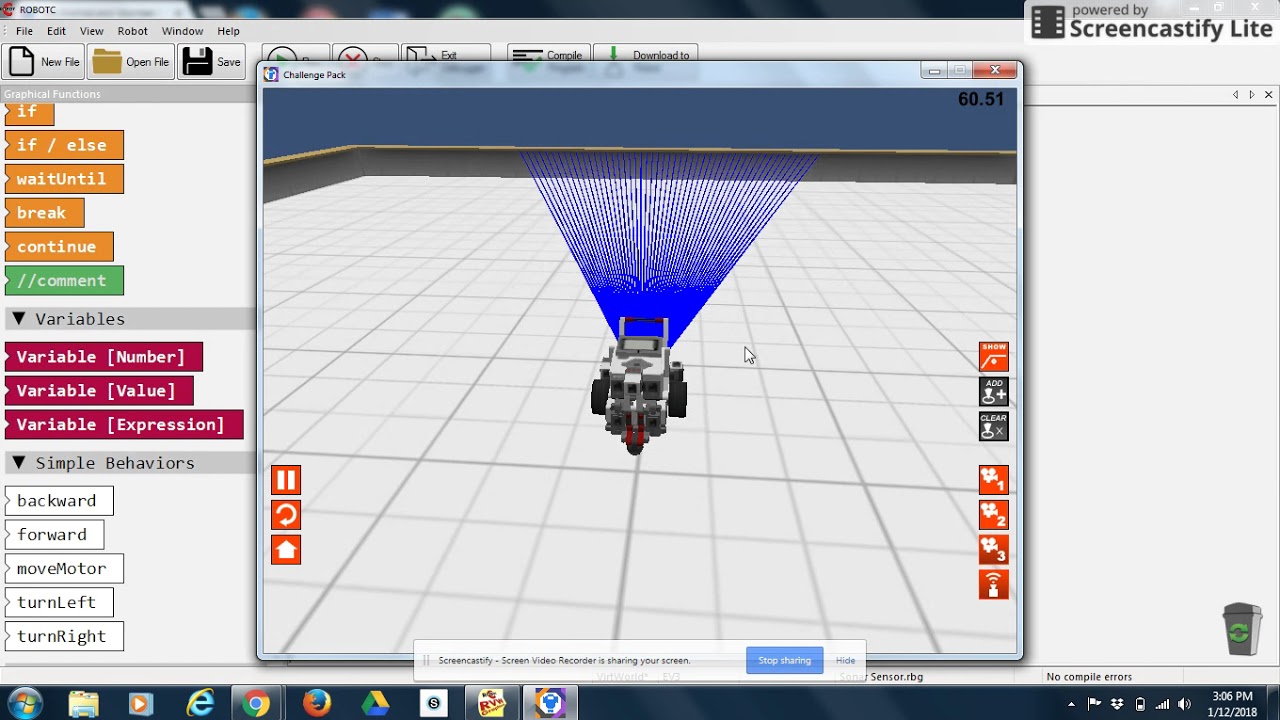
Task: Open the Window menu
Action: (x=182, y=31)
